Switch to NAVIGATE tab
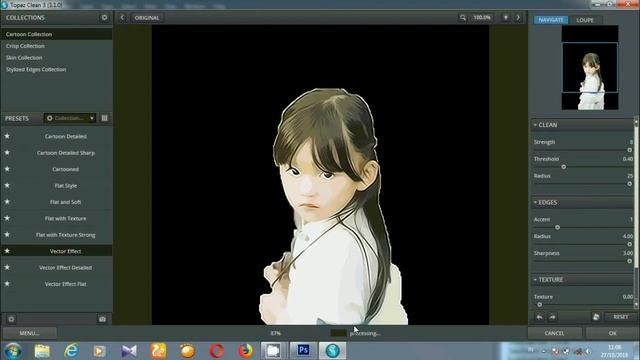Viewport: 640px width, 360px height. click(551, 20)
